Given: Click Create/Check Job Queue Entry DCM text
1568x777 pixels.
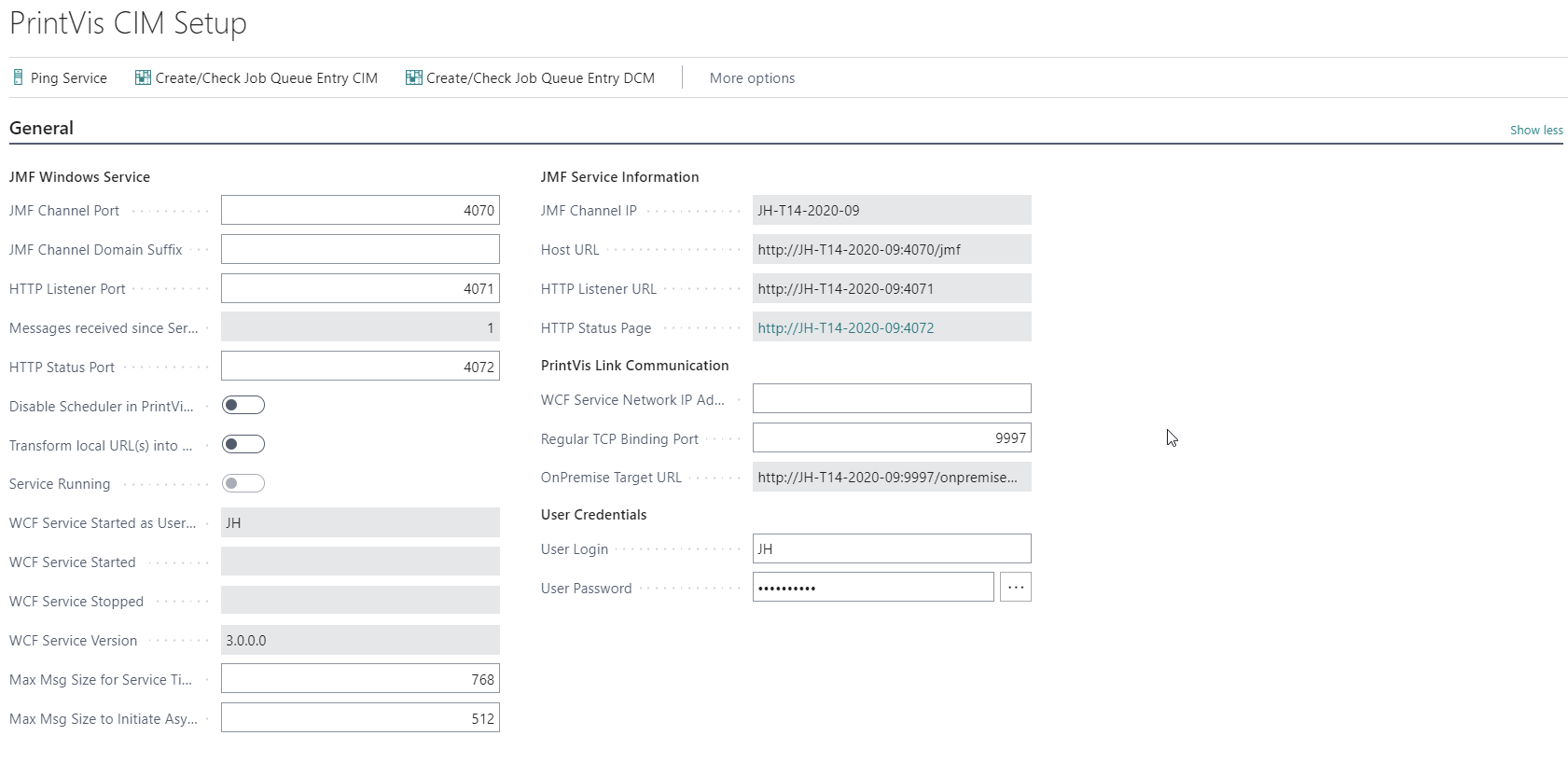Looking at the screenshot, I should coord(540,78).
